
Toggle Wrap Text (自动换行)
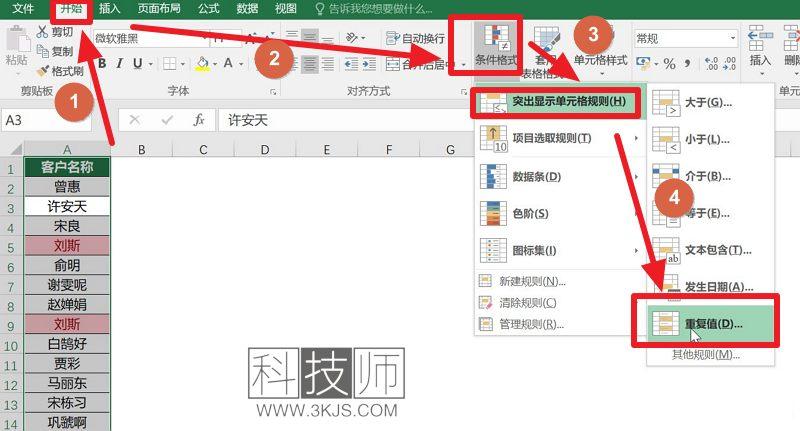click(415, 38)
